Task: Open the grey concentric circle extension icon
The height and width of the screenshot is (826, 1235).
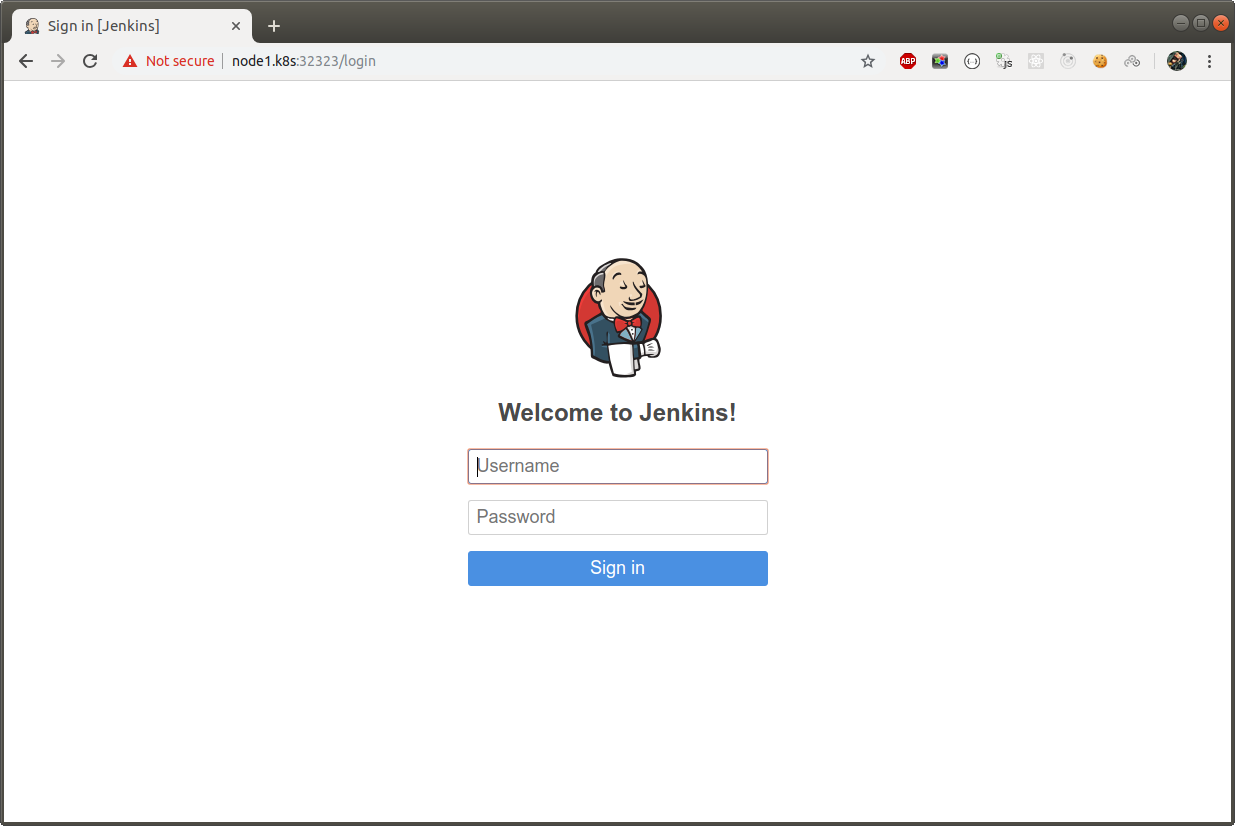Action: [1068, 61]
